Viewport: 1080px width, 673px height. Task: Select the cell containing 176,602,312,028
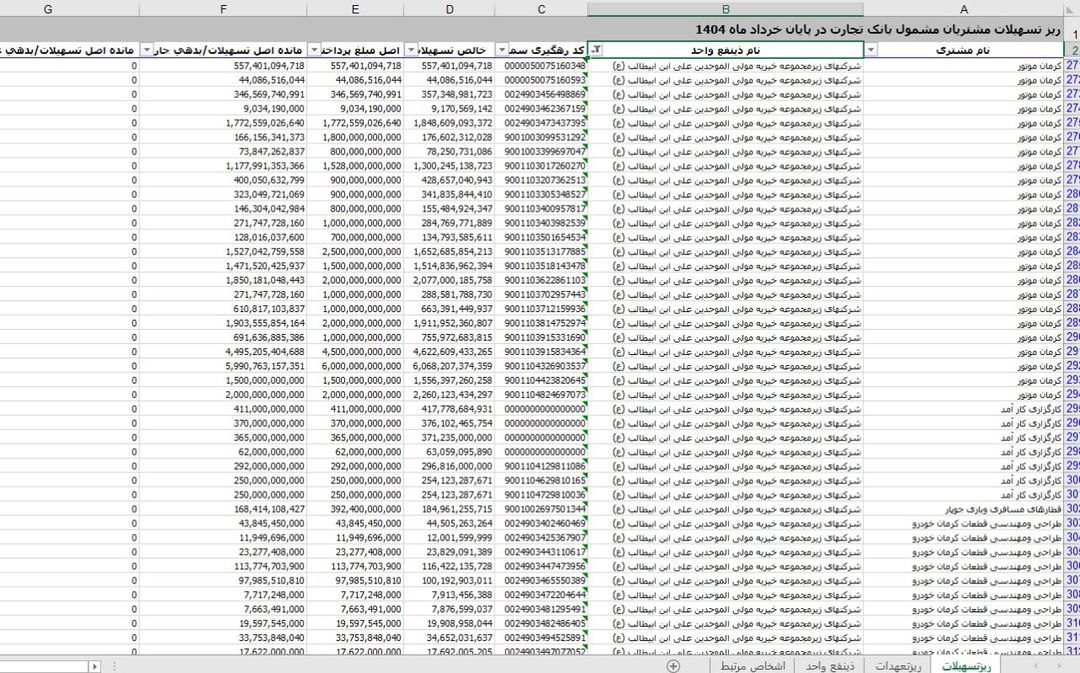450,137
